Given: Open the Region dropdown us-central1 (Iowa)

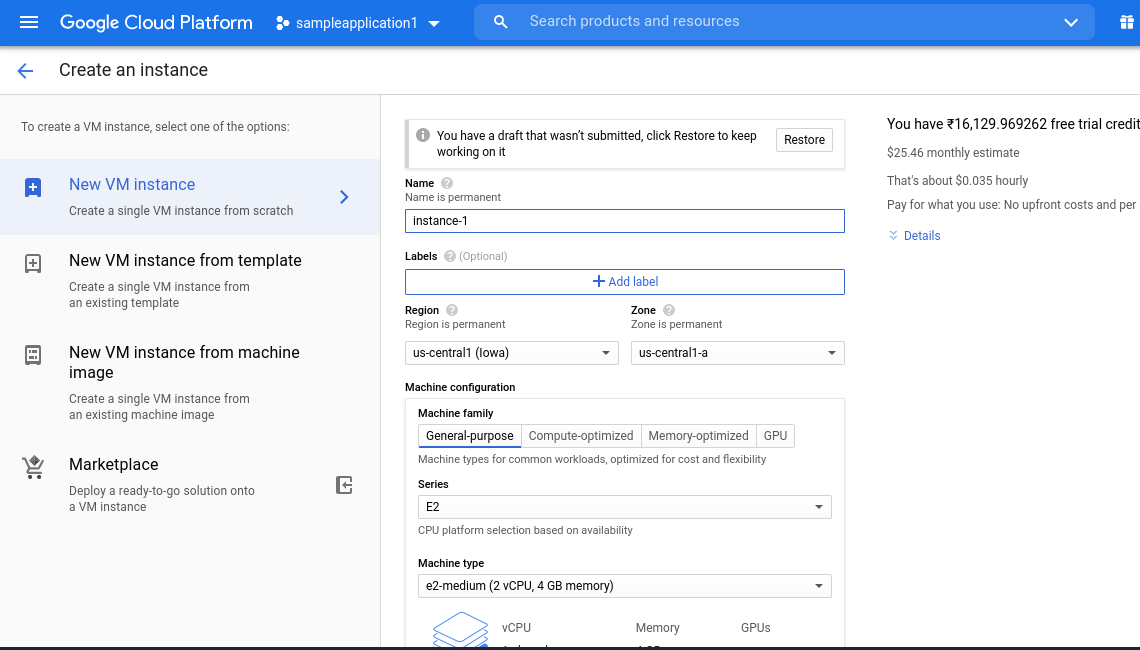Looking at the screenshot, I should click(x=512, y=353).
